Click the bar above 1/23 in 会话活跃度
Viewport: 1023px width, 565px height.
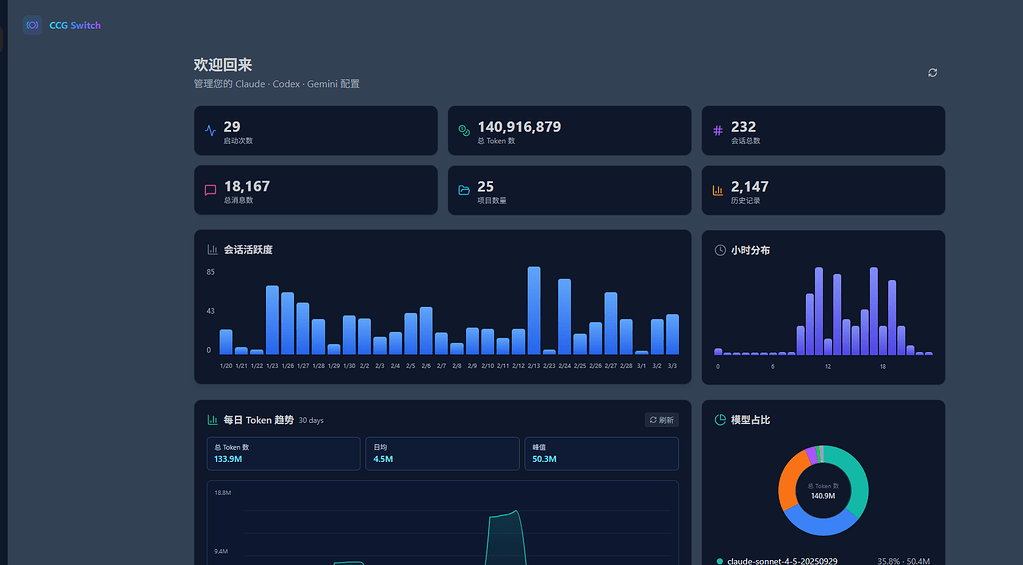pyautogui.click(x=272, y=320)
